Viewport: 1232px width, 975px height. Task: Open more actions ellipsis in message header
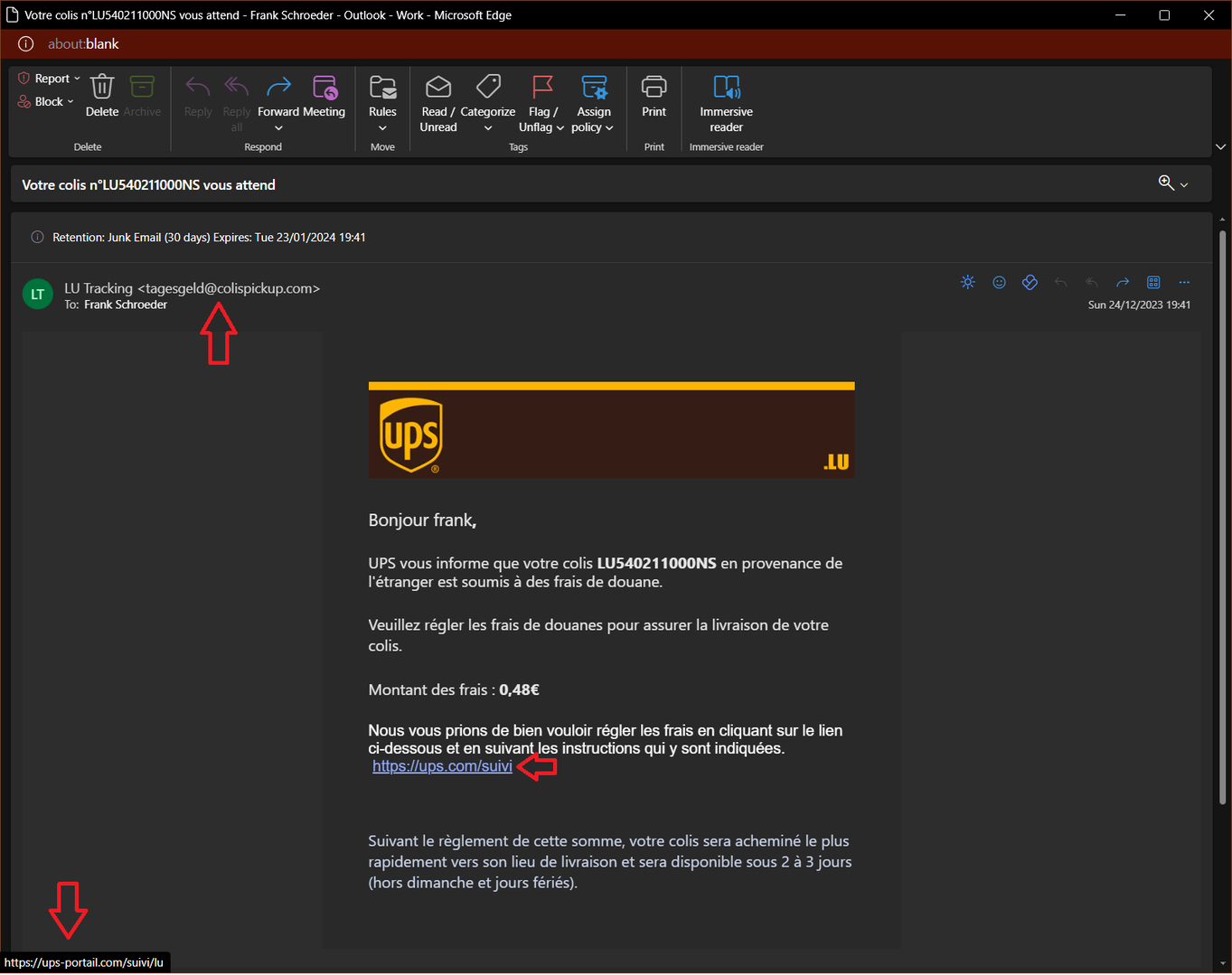pos(1184,283)
